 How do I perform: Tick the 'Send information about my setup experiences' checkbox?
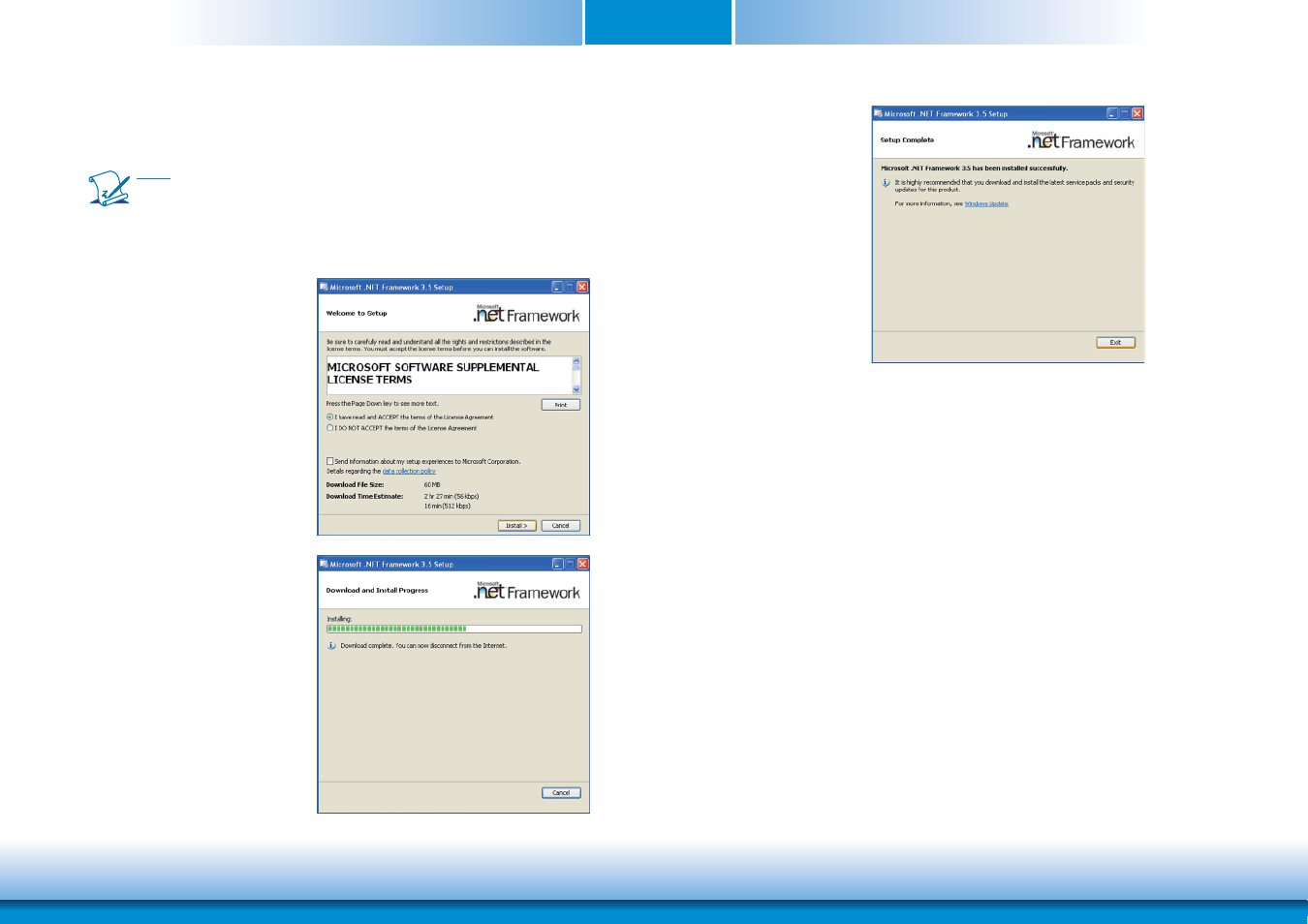[330, 462]
